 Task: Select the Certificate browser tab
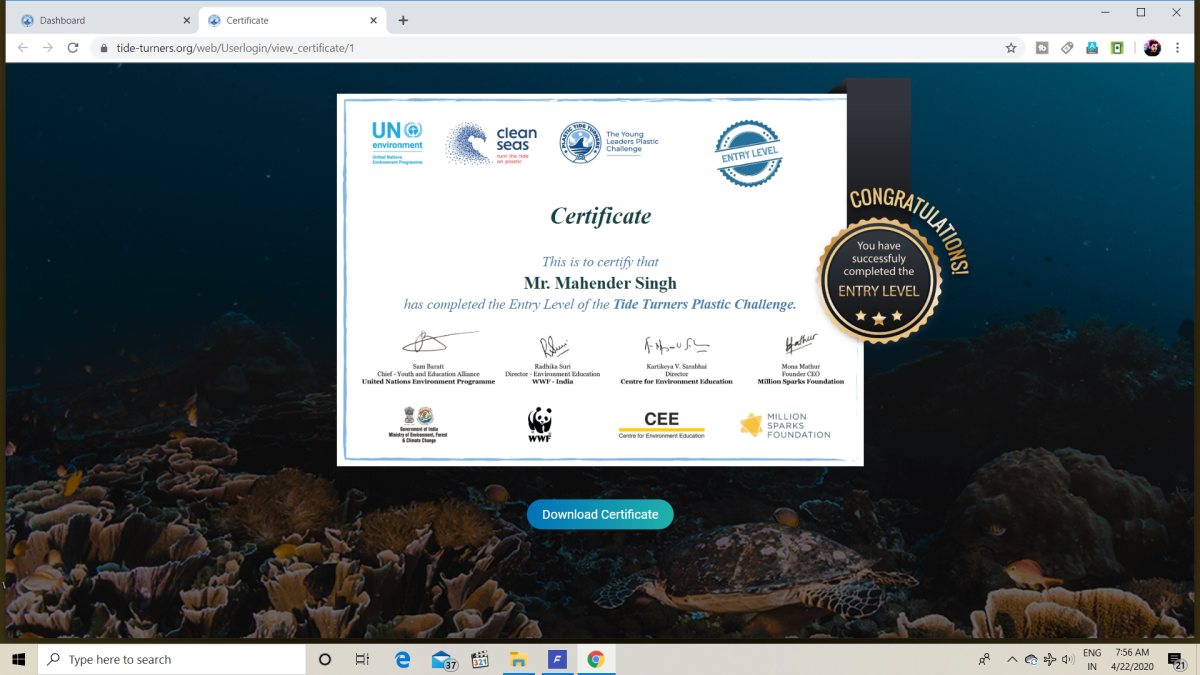pyautogui.click(x=293, y=20)
